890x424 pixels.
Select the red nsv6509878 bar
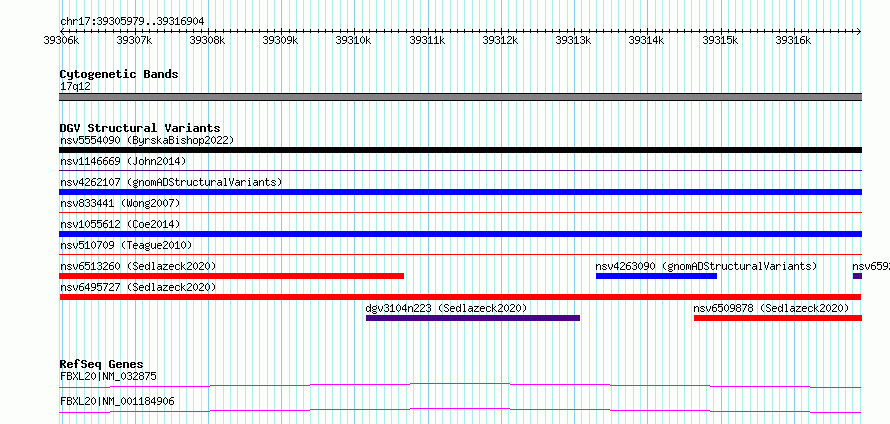point(778,318)
